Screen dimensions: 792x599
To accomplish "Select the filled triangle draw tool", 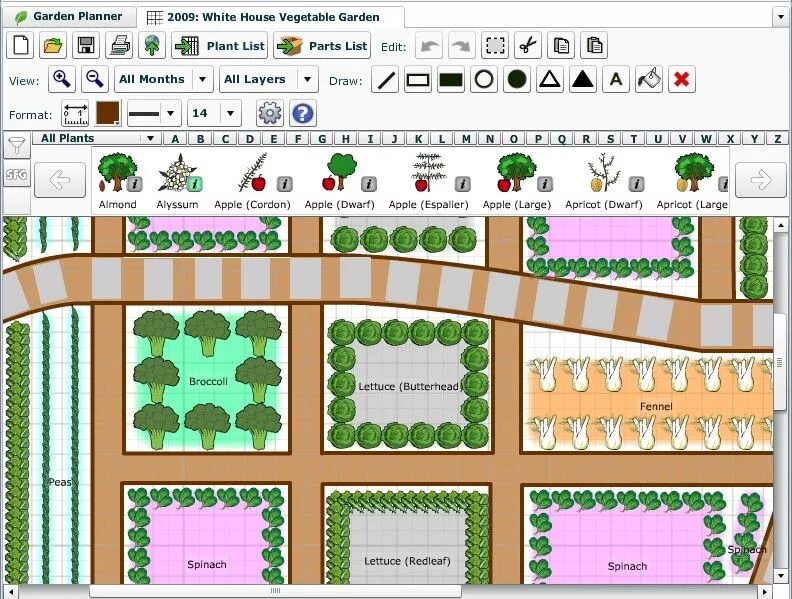I will [x=583, y=79].
